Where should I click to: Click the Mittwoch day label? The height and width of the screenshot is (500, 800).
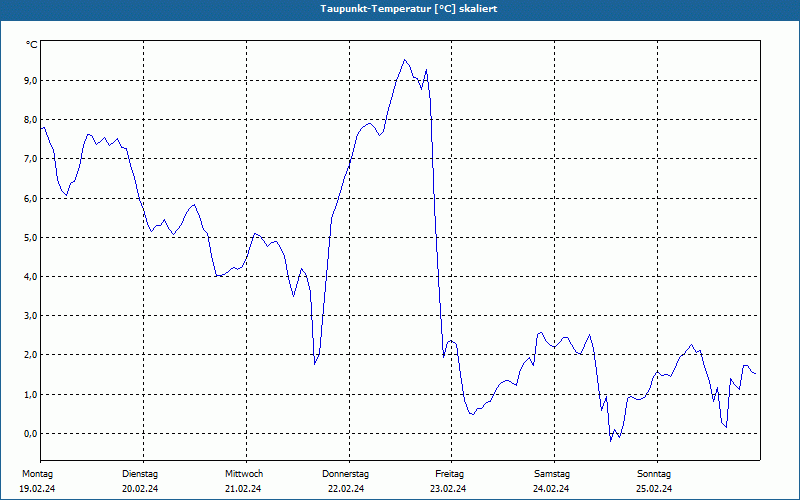click(x=244, y=474)
